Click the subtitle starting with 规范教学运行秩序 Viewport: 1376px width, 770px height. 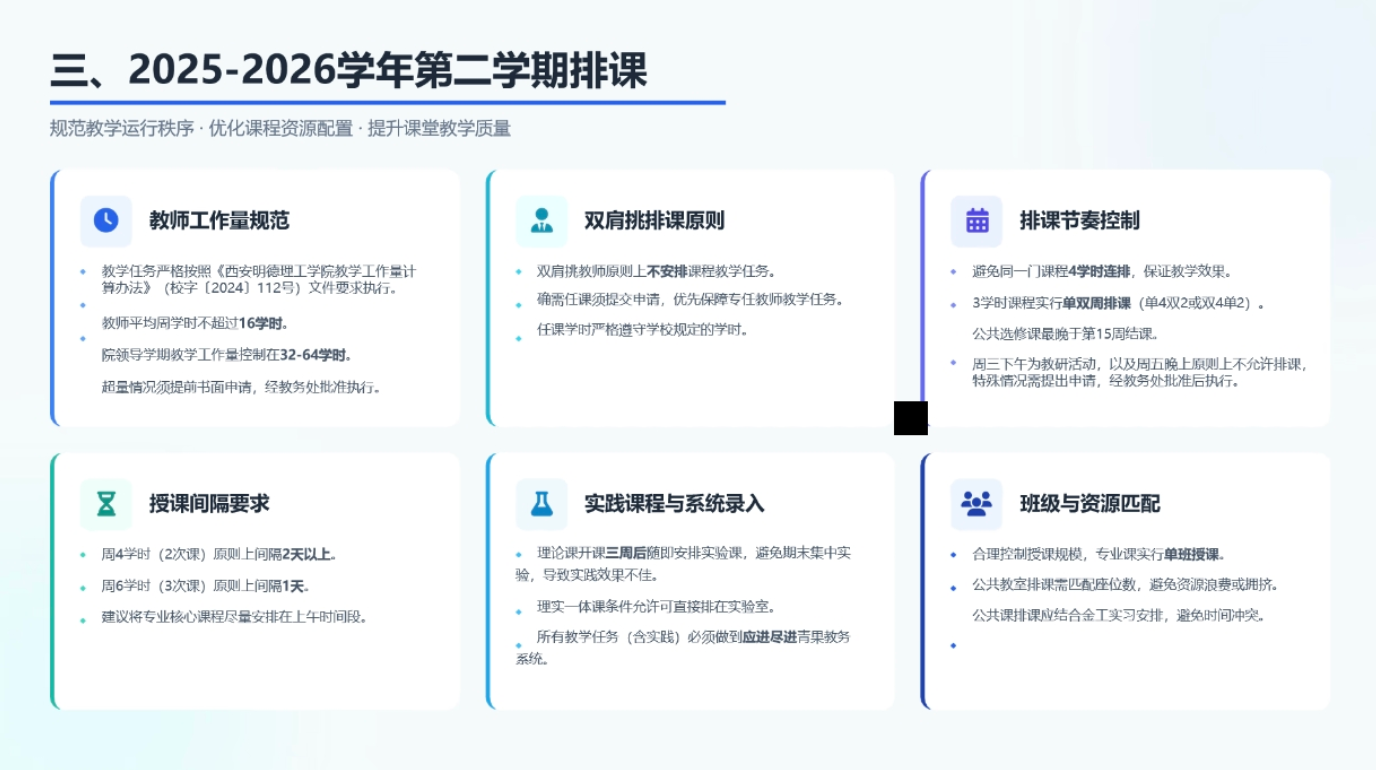(x=280, y=129)
